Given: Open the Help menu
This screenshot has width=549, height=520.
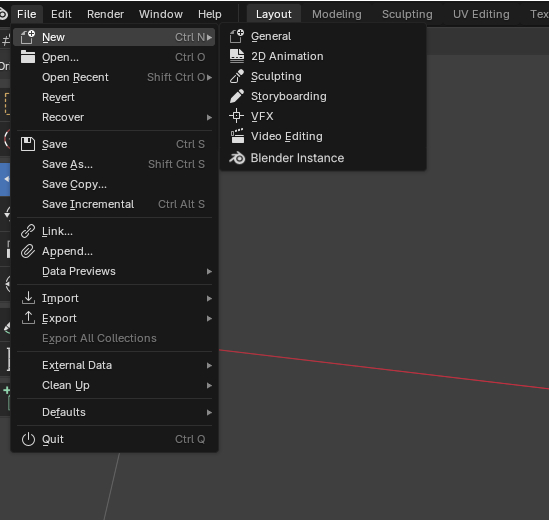Looking at the screenshot, I should [x=210, y=14].
